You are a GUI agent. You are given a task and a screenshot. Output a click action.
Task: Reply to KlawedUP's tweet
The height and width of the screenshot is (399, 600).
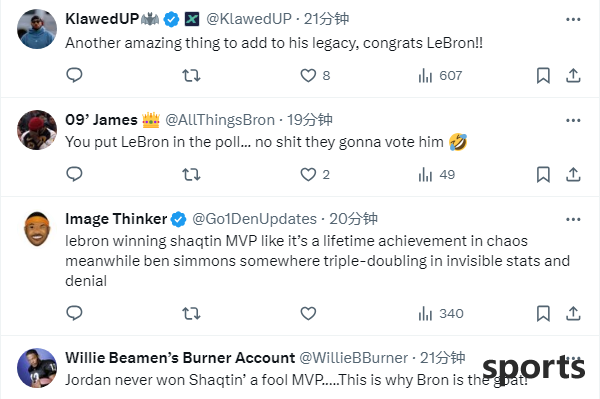click(x=74, y=75)
